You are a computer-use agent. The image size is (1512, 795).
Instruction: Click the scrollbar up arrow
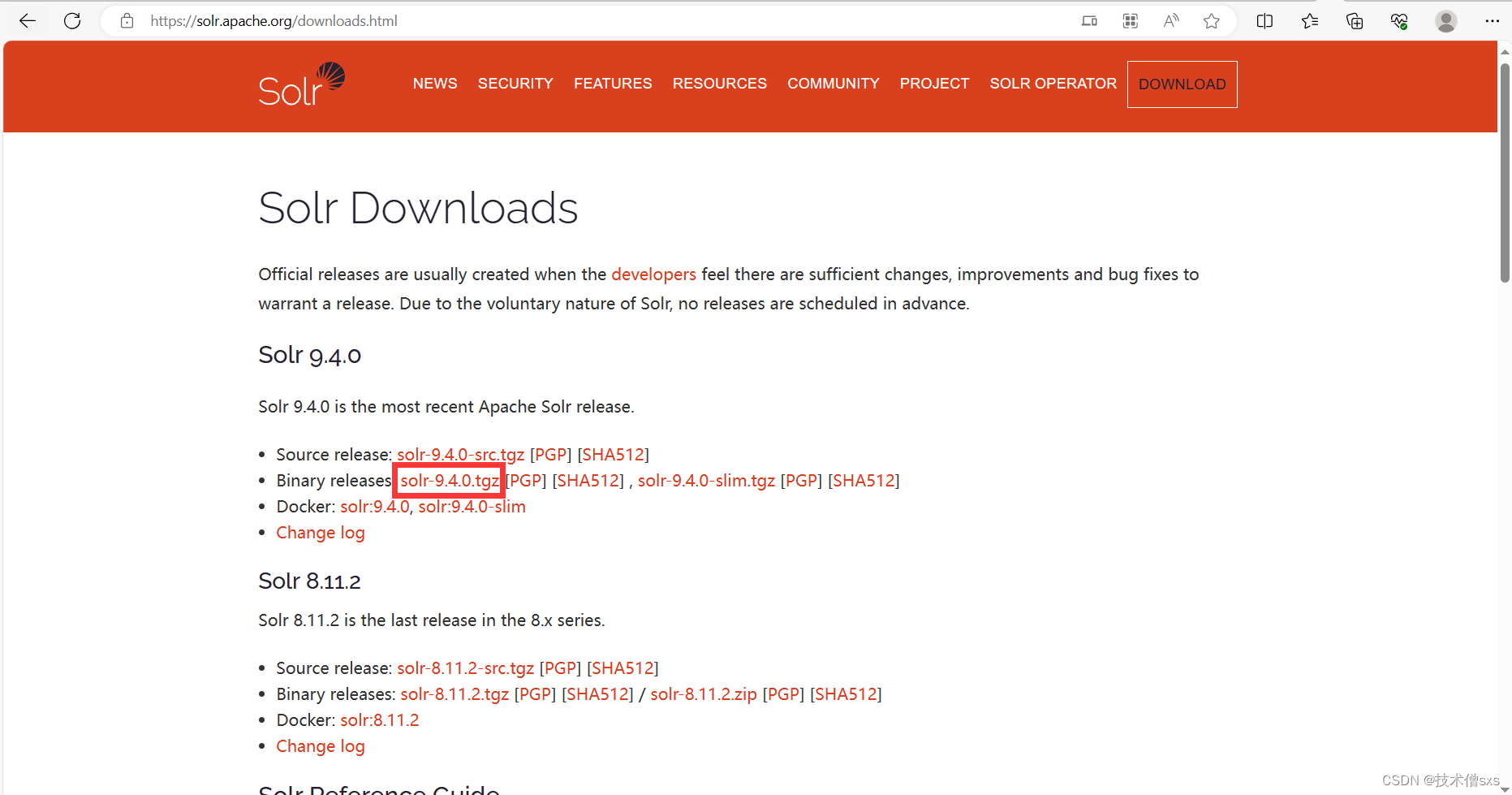1505,51
